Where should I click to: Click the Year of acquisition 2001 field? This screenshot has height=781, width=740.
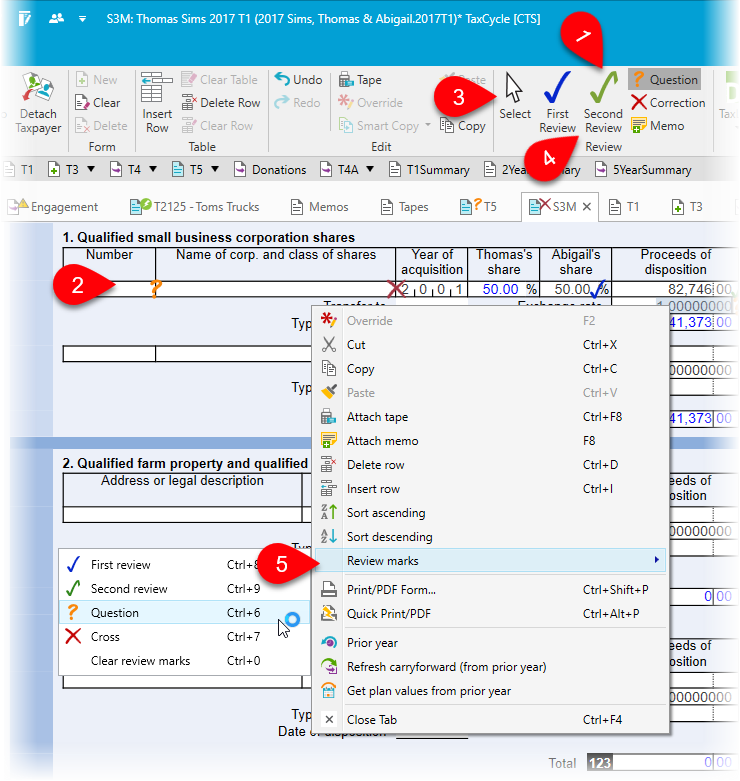(x=432, y=289)
